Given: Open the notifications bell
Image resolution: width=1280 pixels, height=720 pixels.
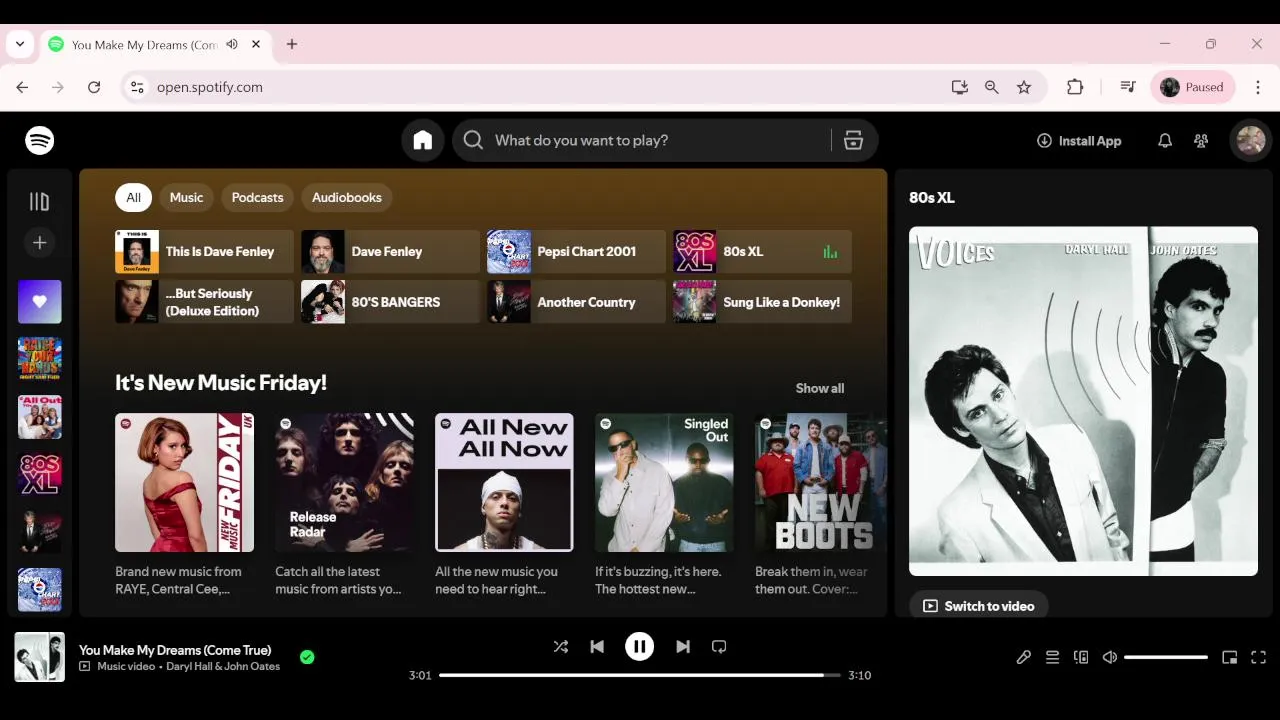Looking at the screenshot, I should pyautogui.click(x=1165, y=141).
